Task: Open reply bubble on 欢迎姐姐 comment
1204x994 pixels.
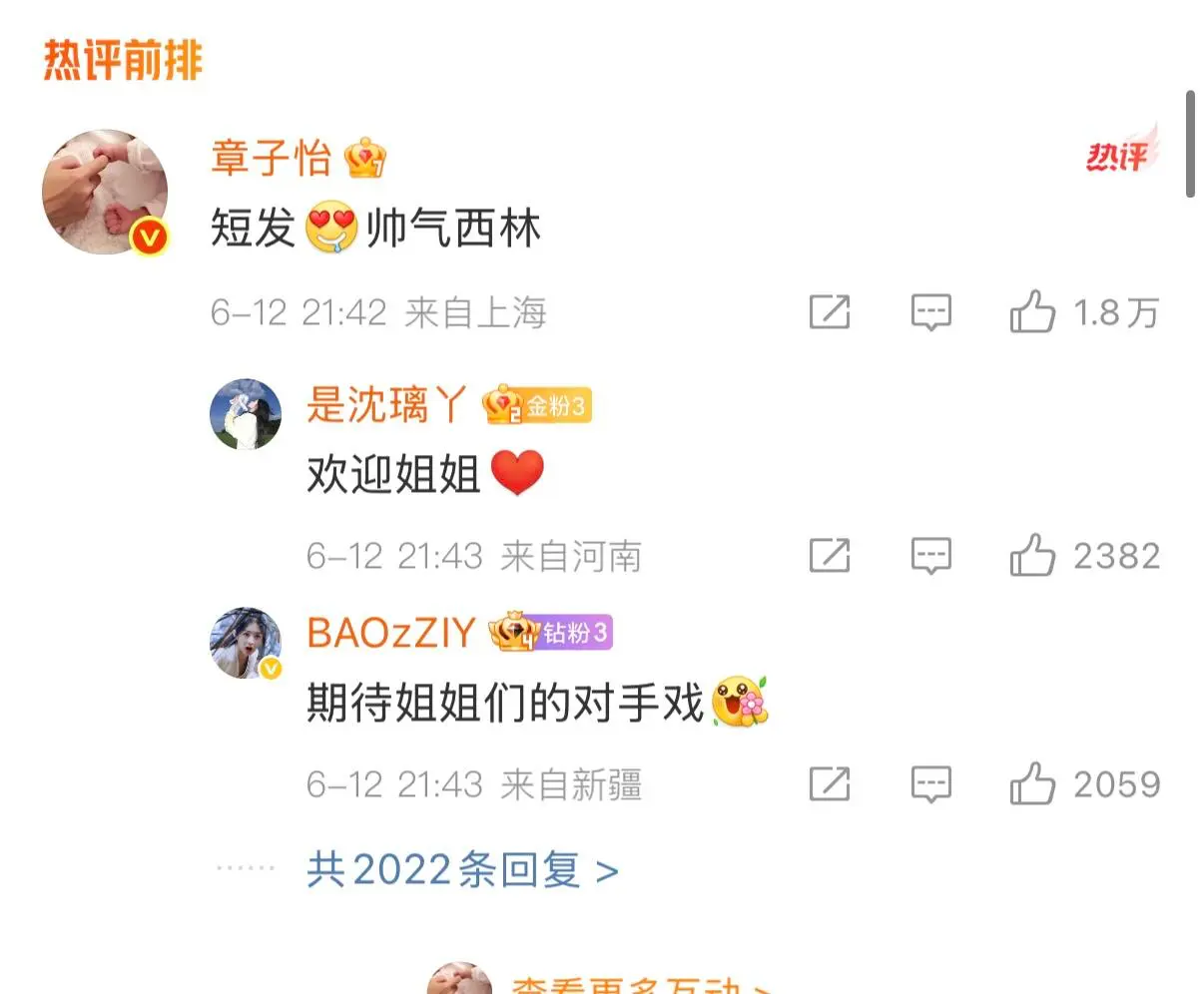Action: (x=931, y=556)
